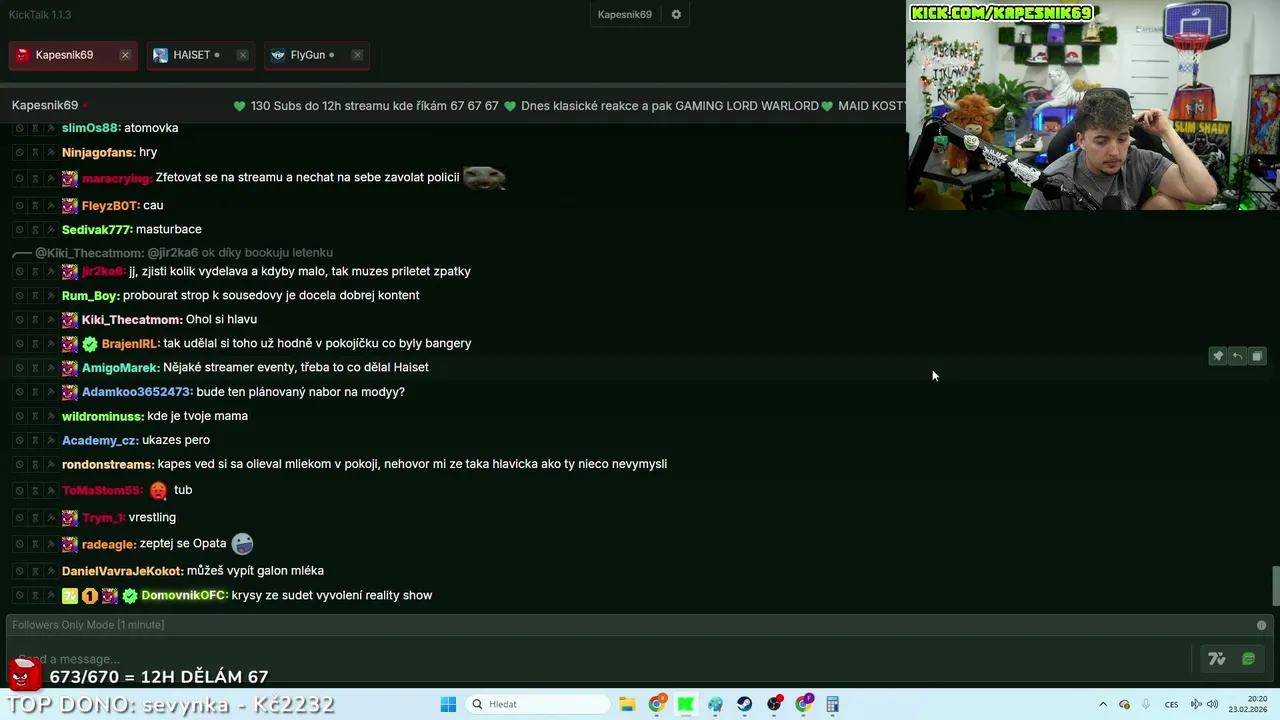Image resolution: width=1280 pixels, height=720 pixels.
Task: Click the taskbar Hledat search box
Action: pos(538,704)
